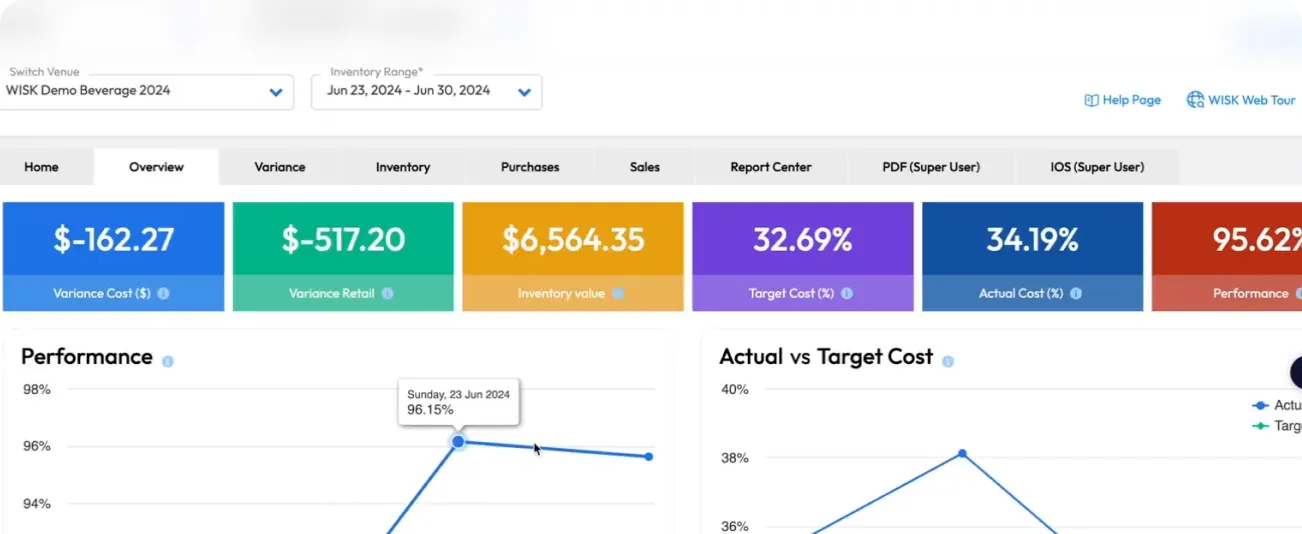
Task: Click the WISK Demo Beverage 2024 venue field
Action: tap(148, 92)
